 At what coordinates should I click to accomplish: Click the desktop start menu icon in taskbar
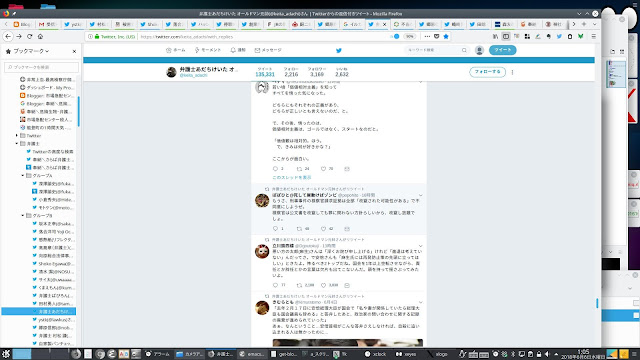6,354
